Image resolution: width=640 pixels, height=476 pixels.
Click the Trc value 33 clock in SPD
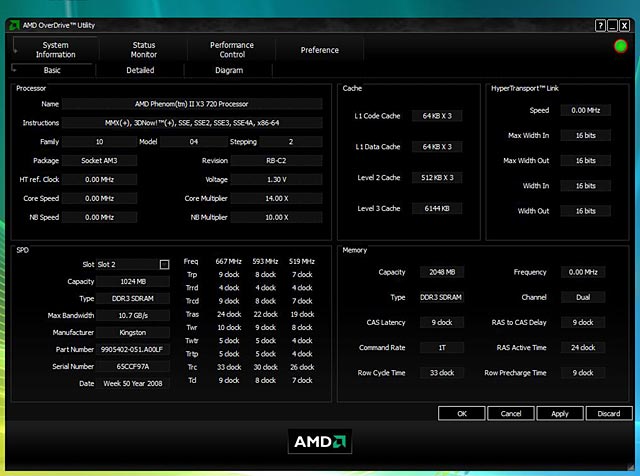[229, 367]
